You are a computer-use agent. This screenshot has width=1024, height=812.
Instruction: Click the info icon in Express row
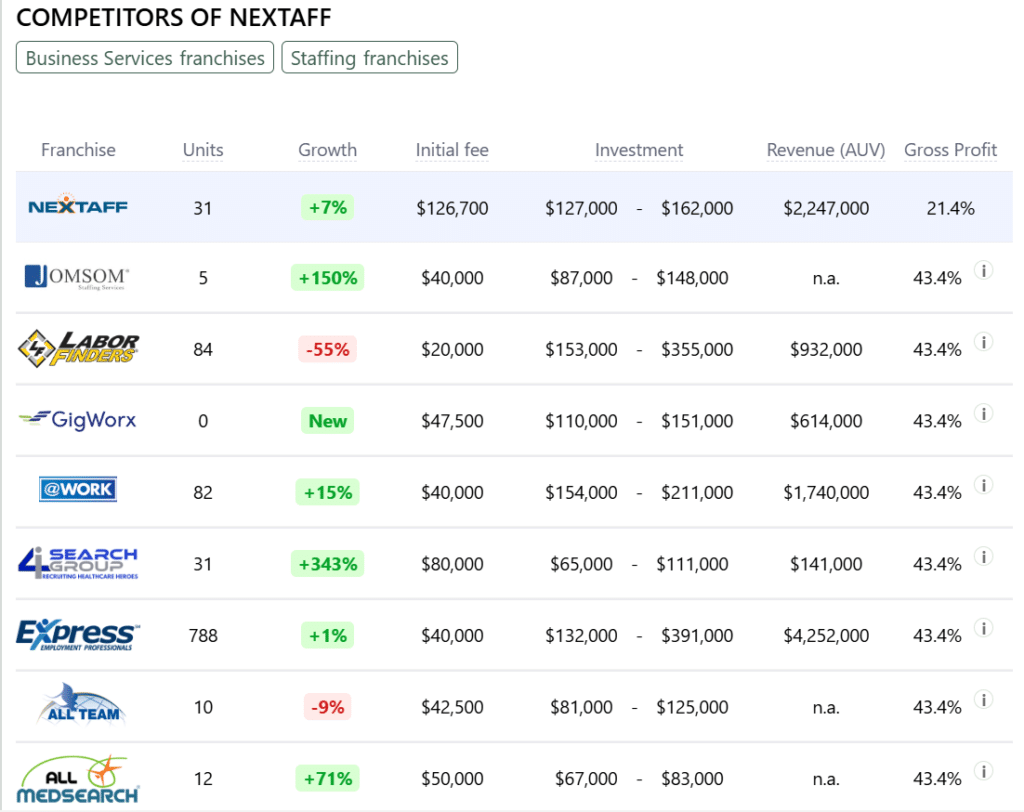pyautogui.click(x=984, y=627)
